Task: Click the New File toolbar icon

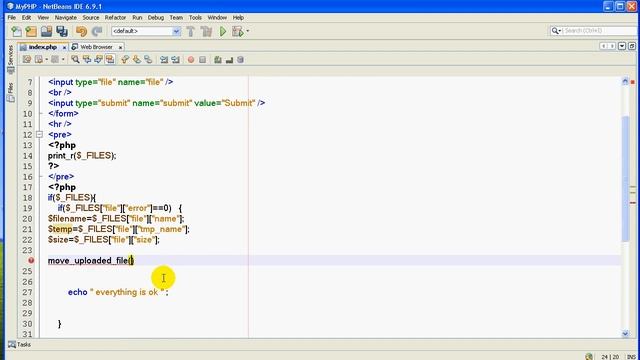Action: click(17, 31)
